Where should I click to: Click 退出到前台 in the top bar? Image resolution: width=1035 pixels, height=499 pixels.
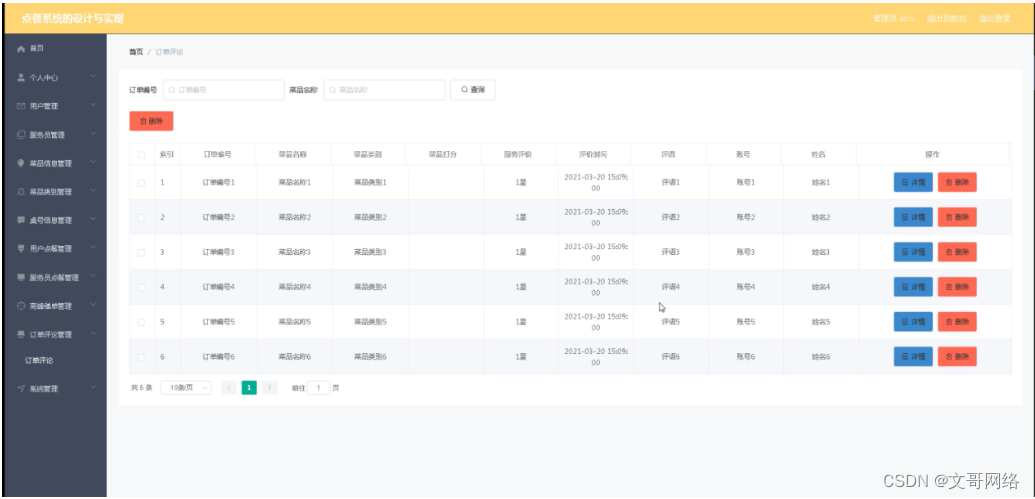(947, 18)
